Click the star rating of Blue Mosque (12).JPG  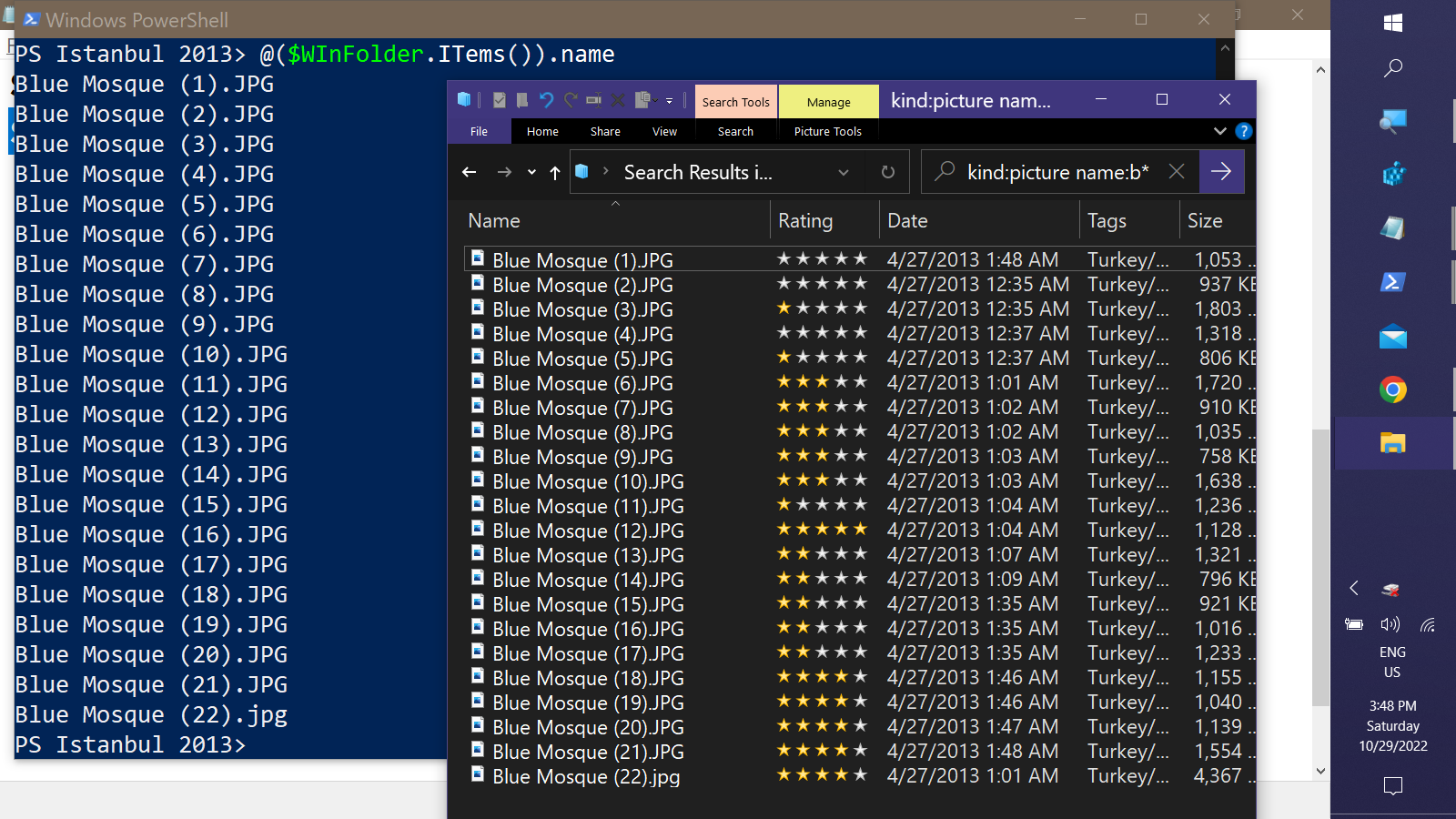coord(822,529)
